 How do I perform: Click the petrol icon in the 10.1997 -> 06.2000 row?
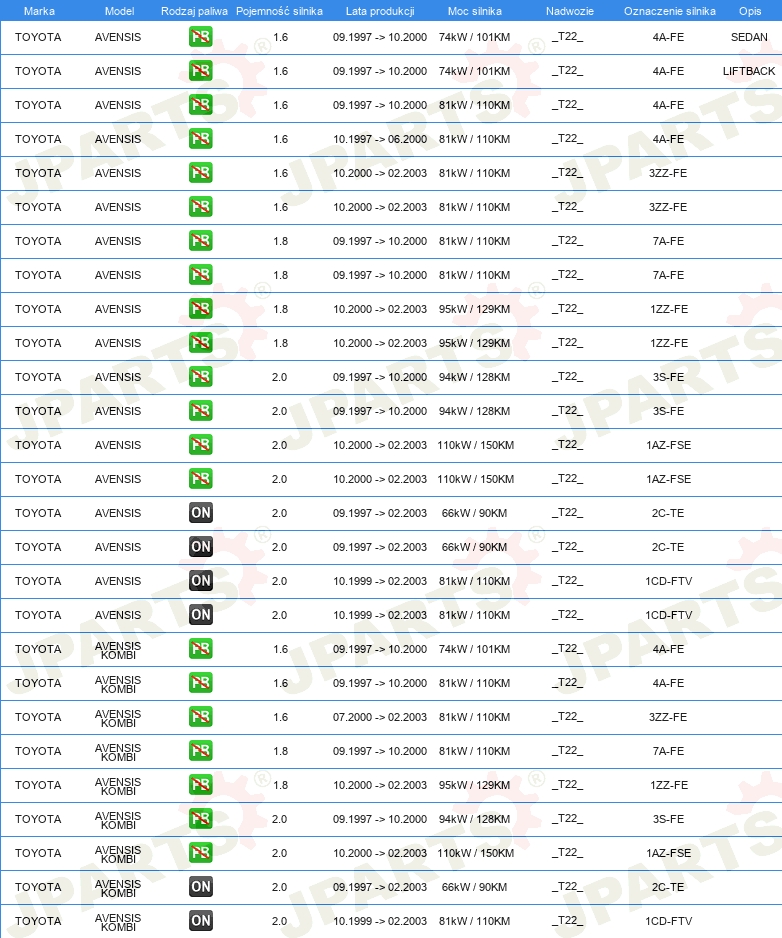click(200, 139)
